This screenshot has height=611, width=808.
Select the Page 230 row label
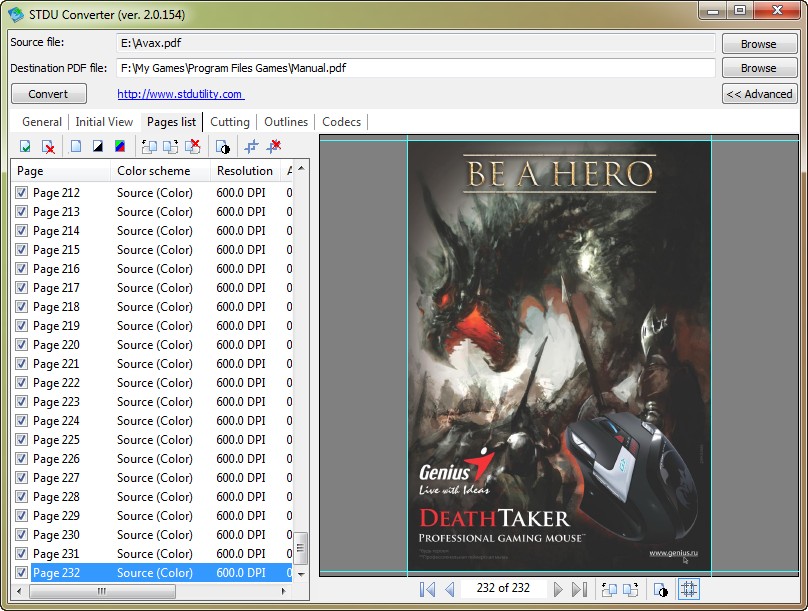pos(56,535)
